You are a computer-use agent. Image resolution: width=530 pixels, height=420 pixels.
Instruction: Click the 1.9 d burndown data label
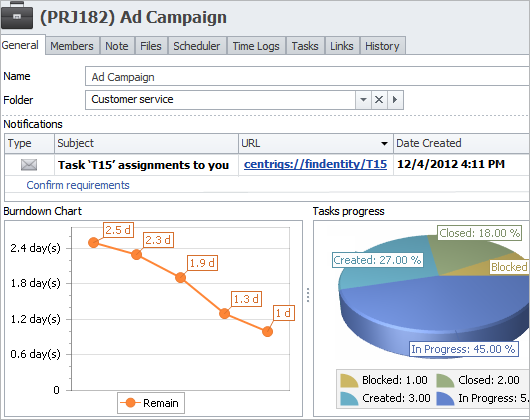point(202,263)
